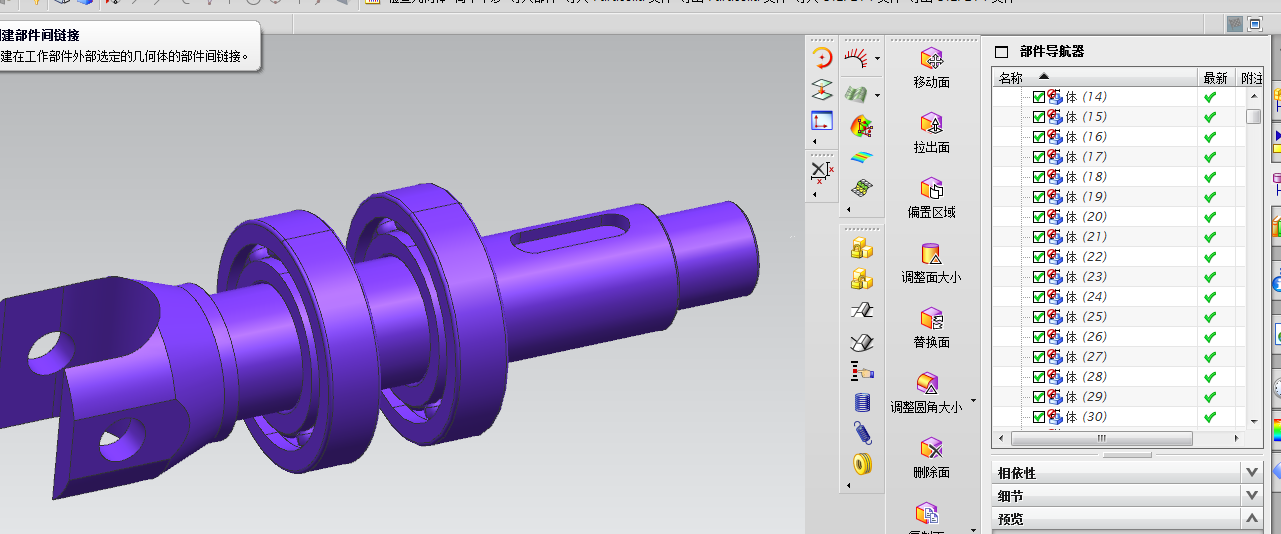This screenshot has width=1281, height=534.
Task: Click the blue diagonal spring icon
Action: tap(861, 433)
